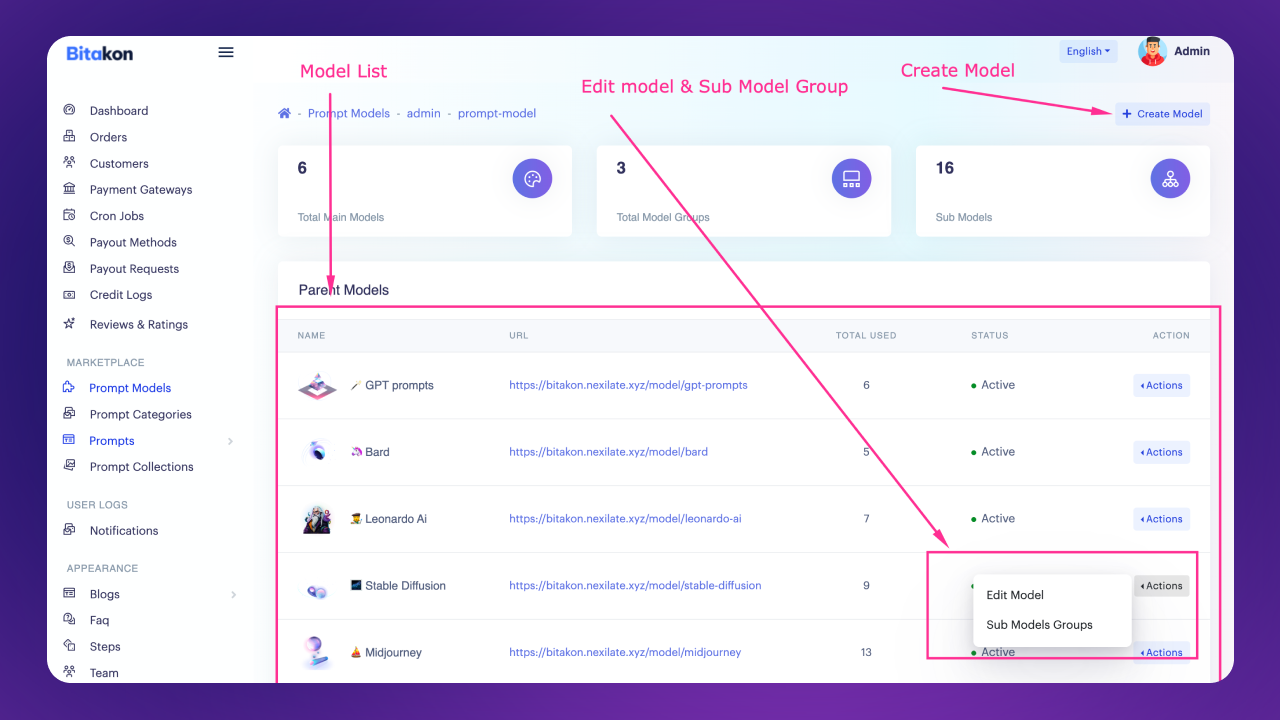
Task: Click the Payout Requests sidebar icon
Action: click(69, 268)
